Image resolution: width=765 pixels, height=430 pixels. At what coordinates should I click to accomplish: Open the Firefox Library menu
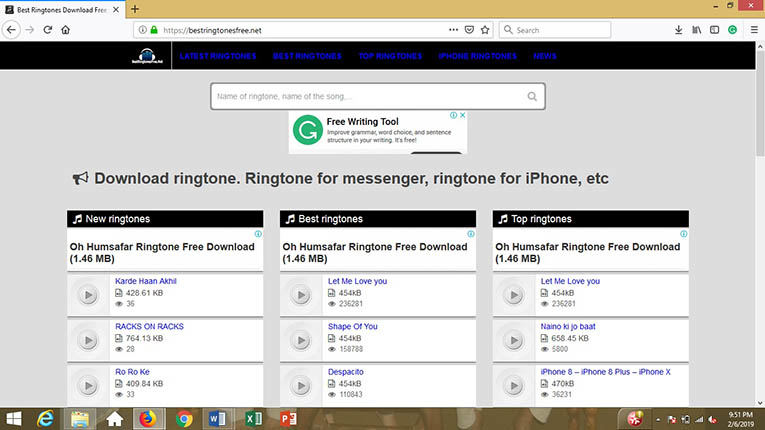pyautogui.click(x=697, y=30)
